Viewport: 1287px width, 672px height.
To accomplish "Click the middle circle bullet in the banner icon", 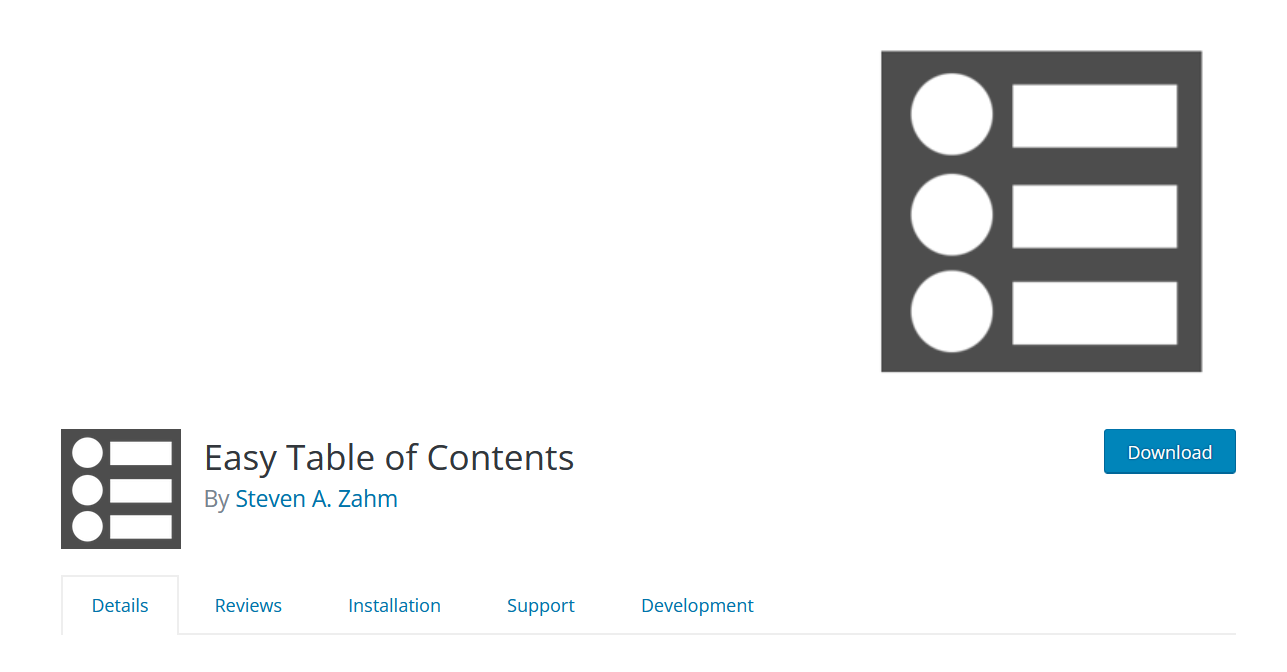I will tap(950, 213).
